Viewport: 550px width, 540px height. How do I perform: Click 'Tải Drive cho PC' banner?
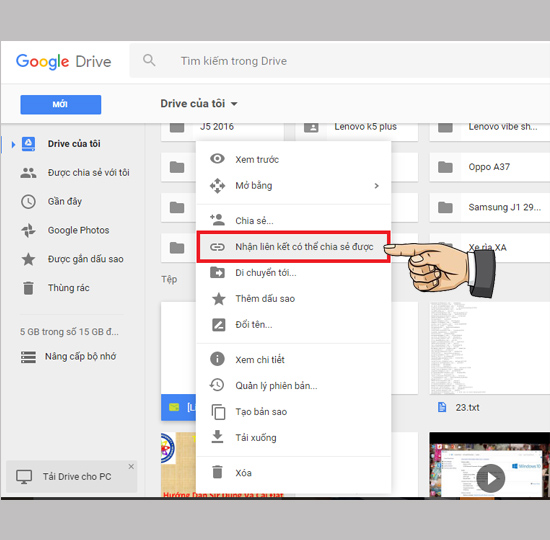click(72, 476)
